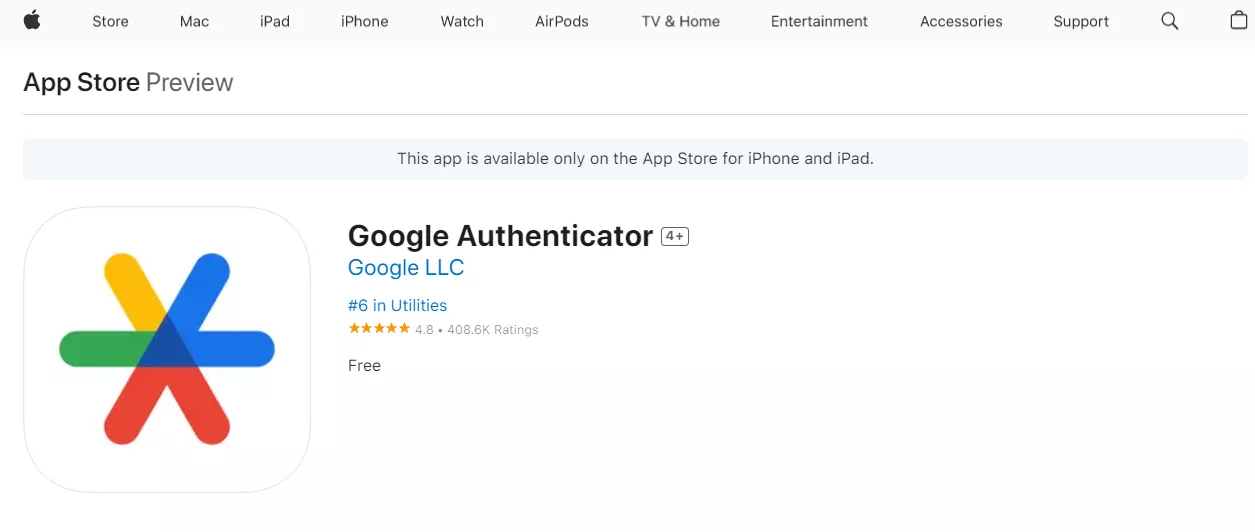Open the shopping bag icon
Screen dimensions: 1255x532
pos(1238,20)
